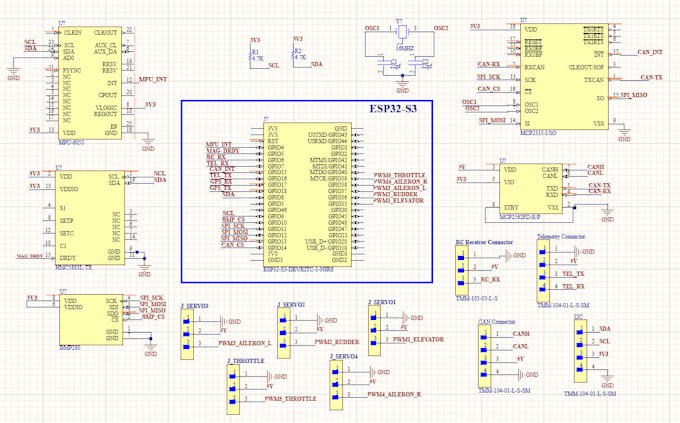Select the RC Receiver Connector title
Screen dimensions: 680x423
pyautogui.click(x=484, y=242)
